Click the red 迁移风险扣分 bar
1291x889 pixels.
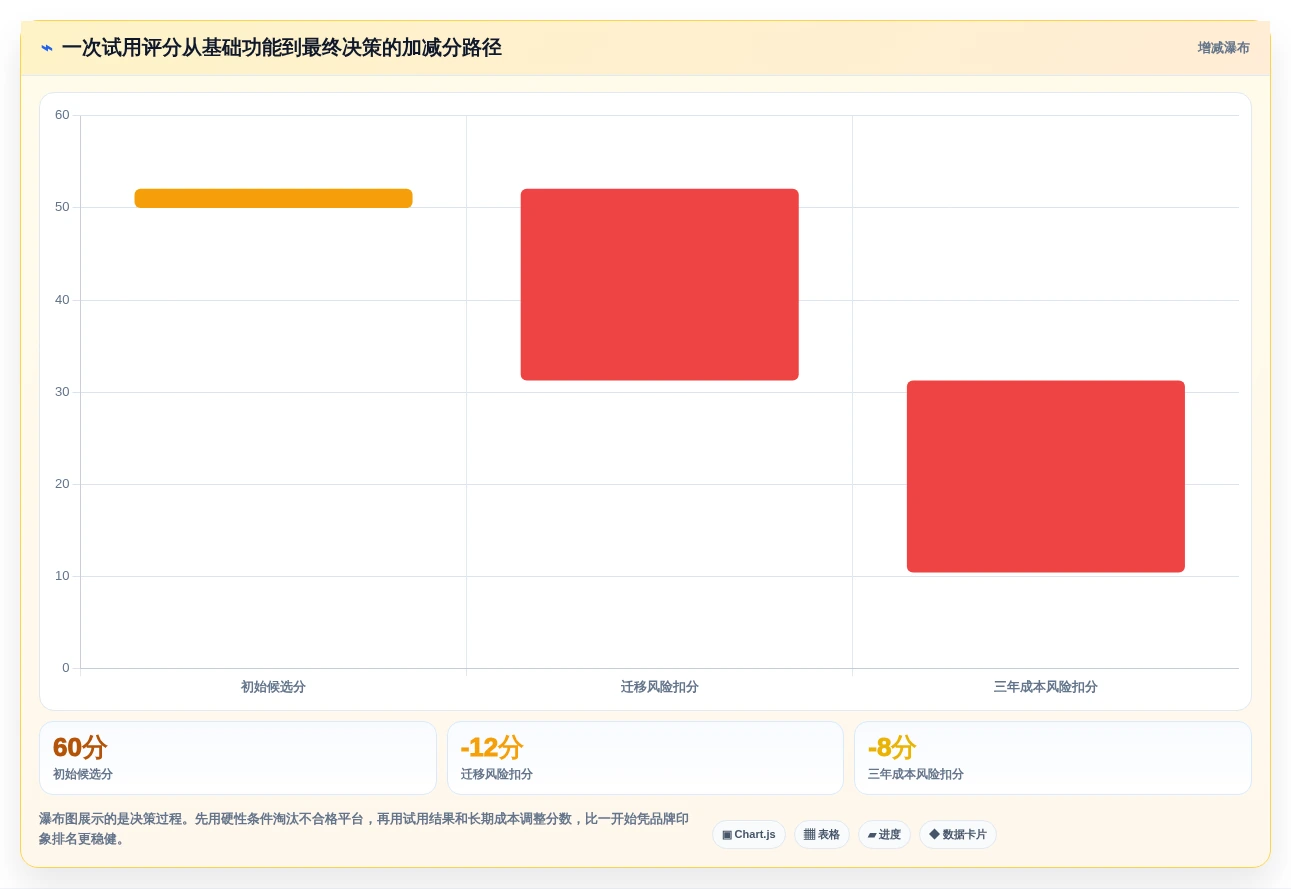coord(660,285)
